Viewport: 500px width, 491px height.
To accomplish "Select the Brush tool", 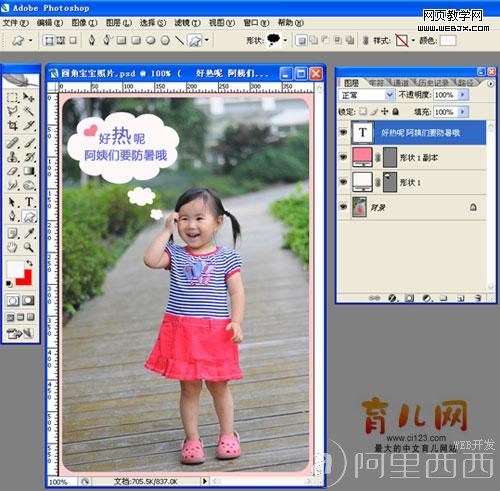I will [x=29, y=143].
